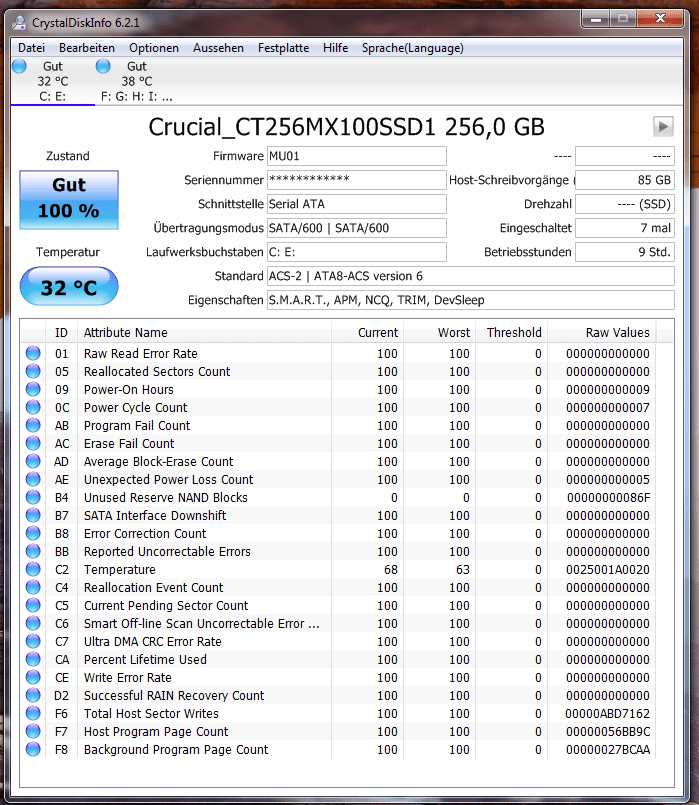The width and height of the screenshot is (699, 805).
Task: Click the Schnittstelle field Serial ATA
Action: (357, 204)
